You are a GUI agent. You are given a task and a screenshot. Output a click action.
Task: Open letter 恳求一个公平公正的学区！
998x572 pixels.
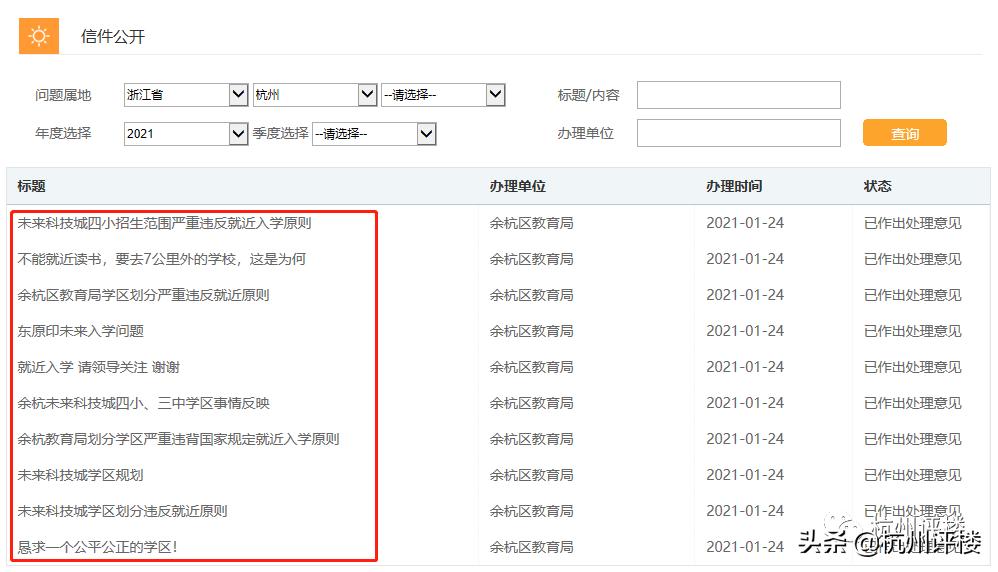97,547
